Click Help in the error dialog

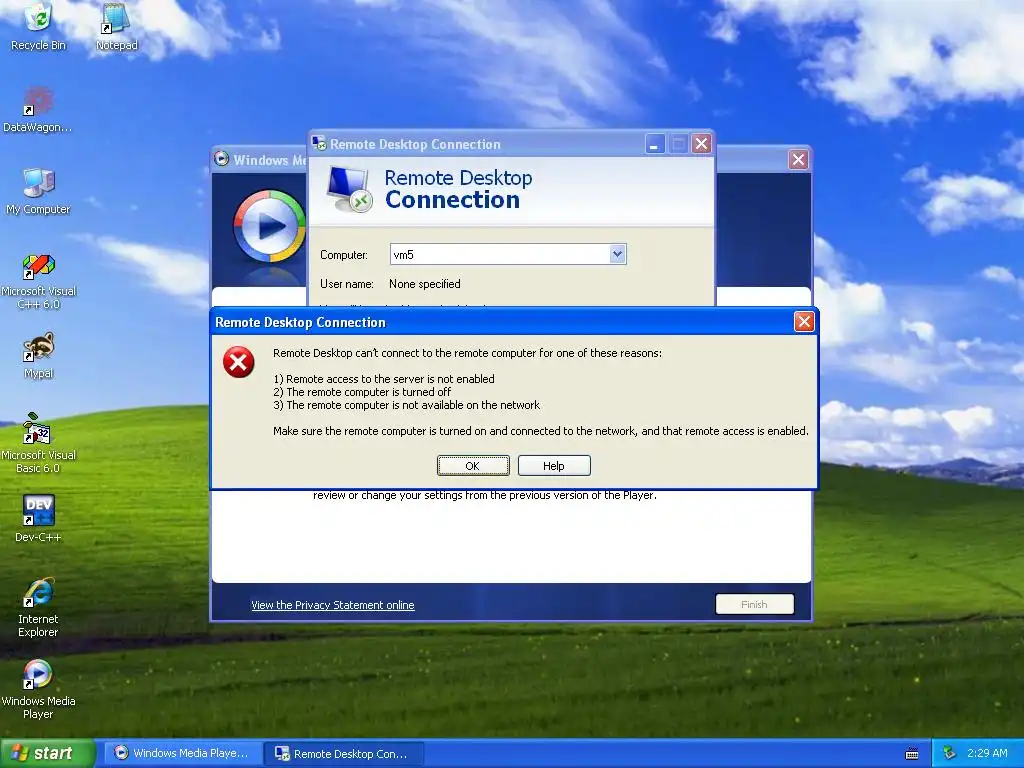tap(554, 466)
